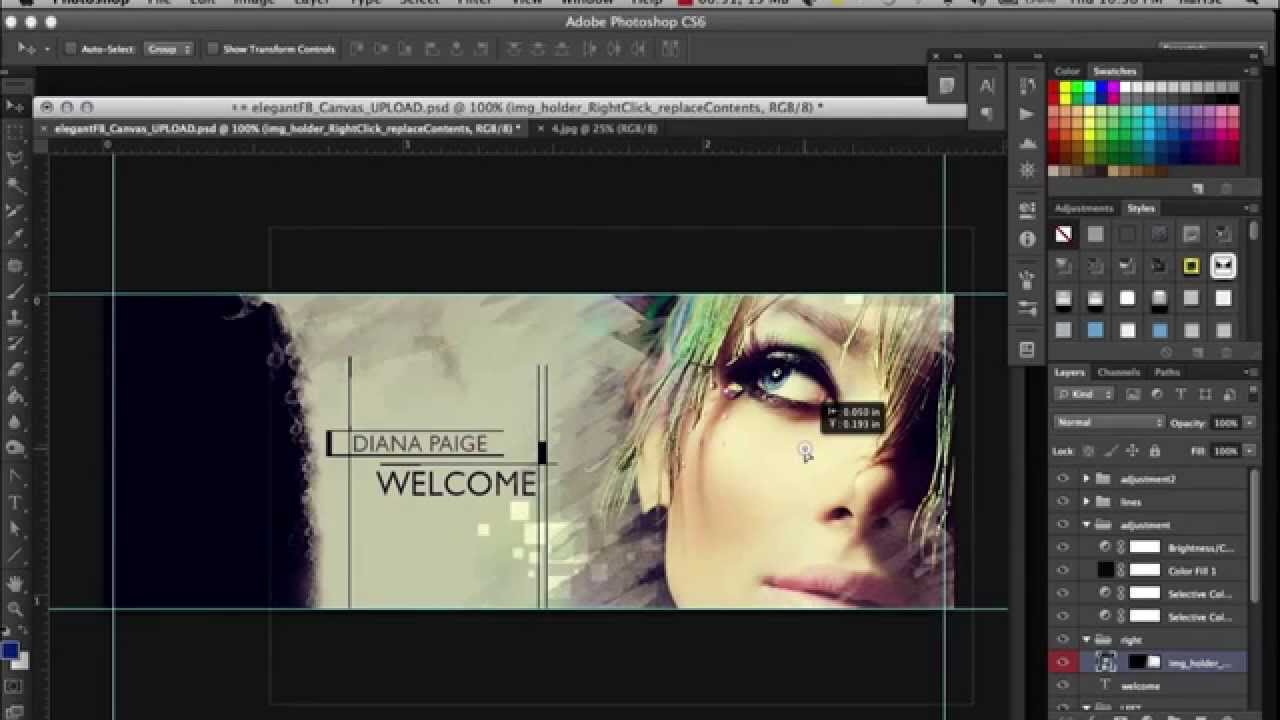The image size is (1280, 720).
Task: Select the Horizontal Type tool
Action: coord(15,503)
